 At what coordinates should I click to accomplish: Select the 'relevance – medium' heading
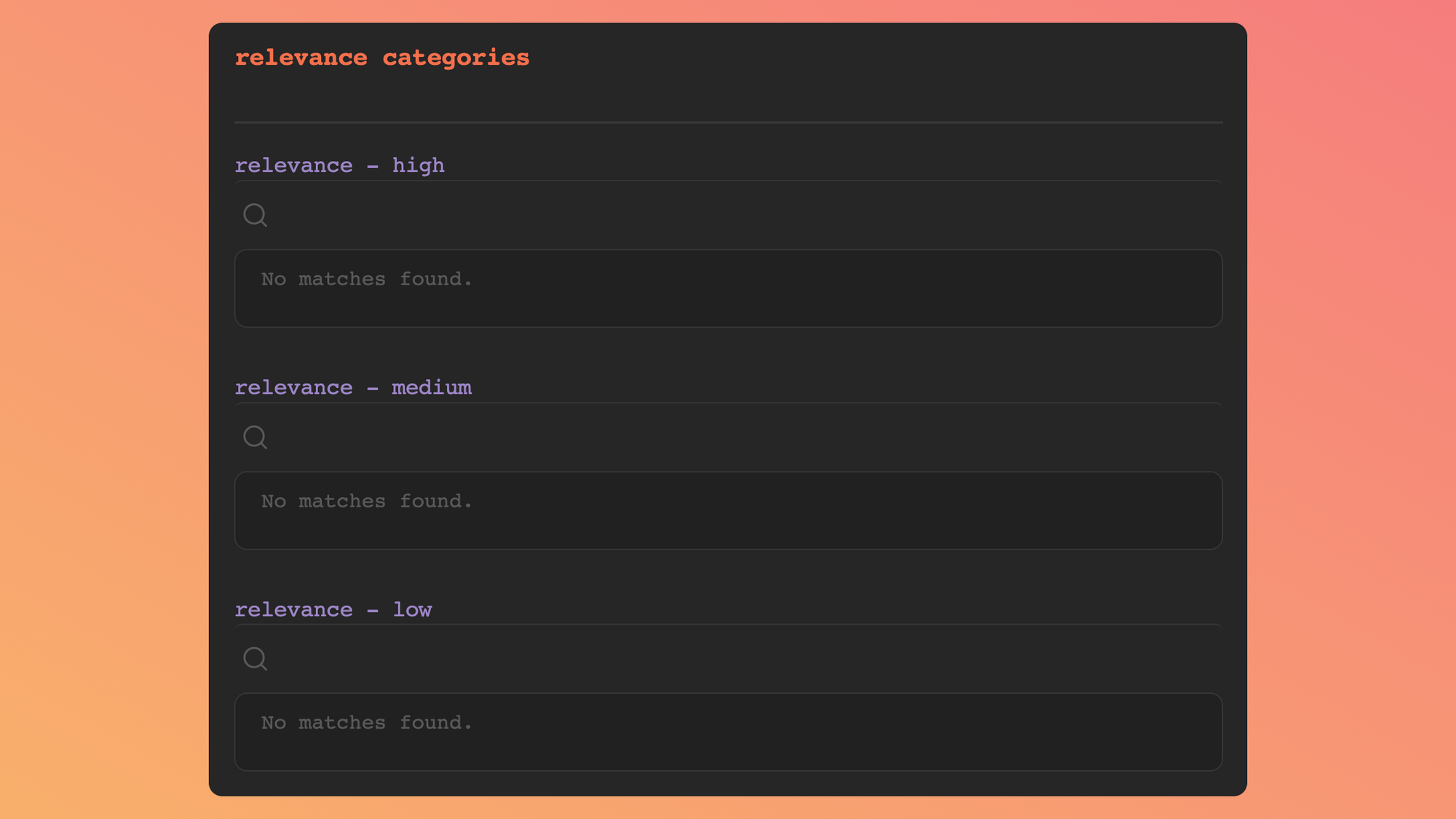(x=353, y=387)
